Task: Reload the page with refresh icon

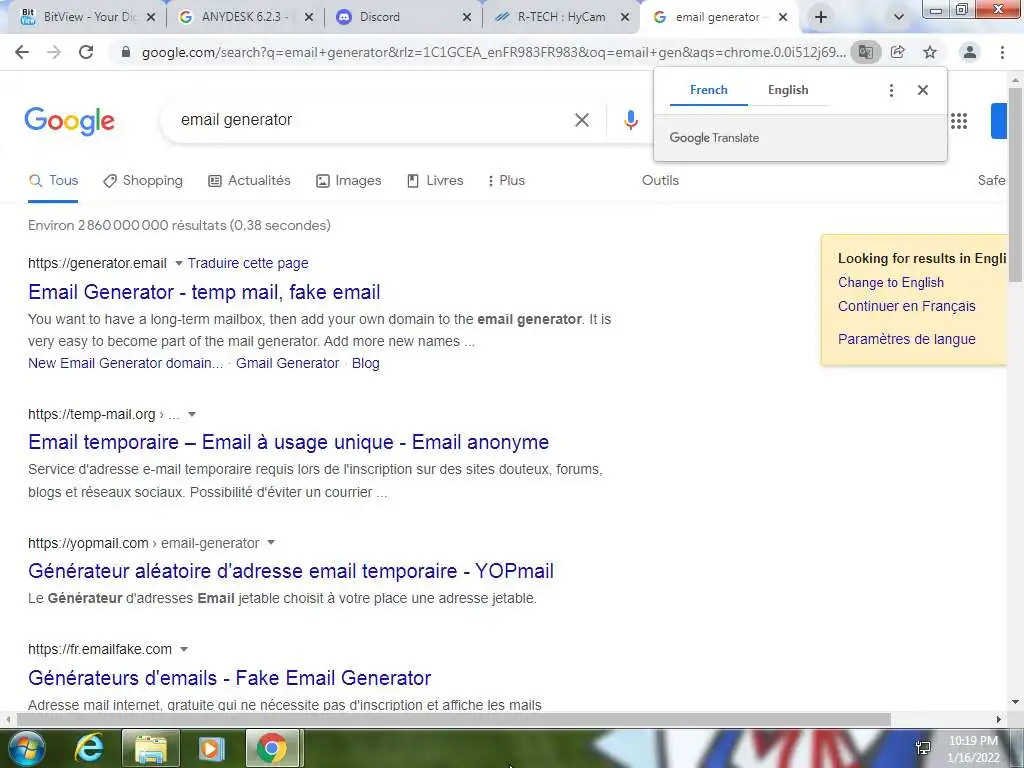Action: point(86,52)
